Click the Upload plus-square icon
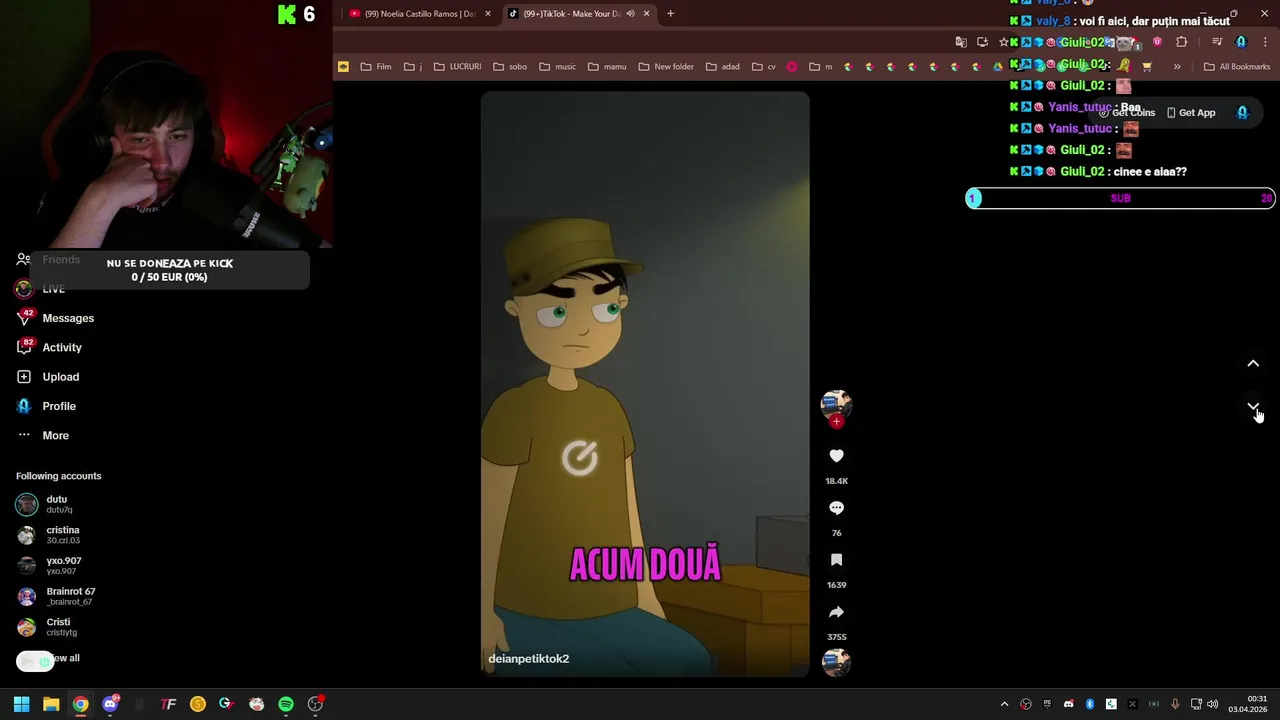 point(24,377)
